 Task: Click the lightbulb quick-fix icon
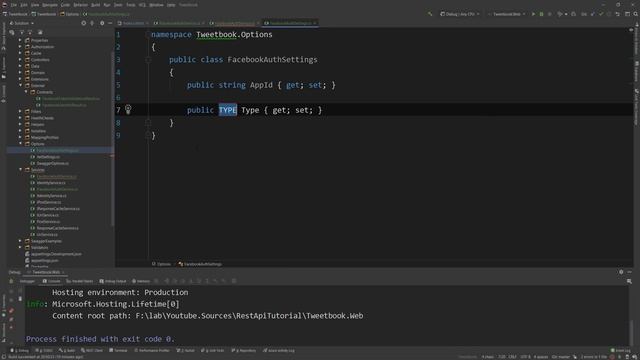coord(128,109)
